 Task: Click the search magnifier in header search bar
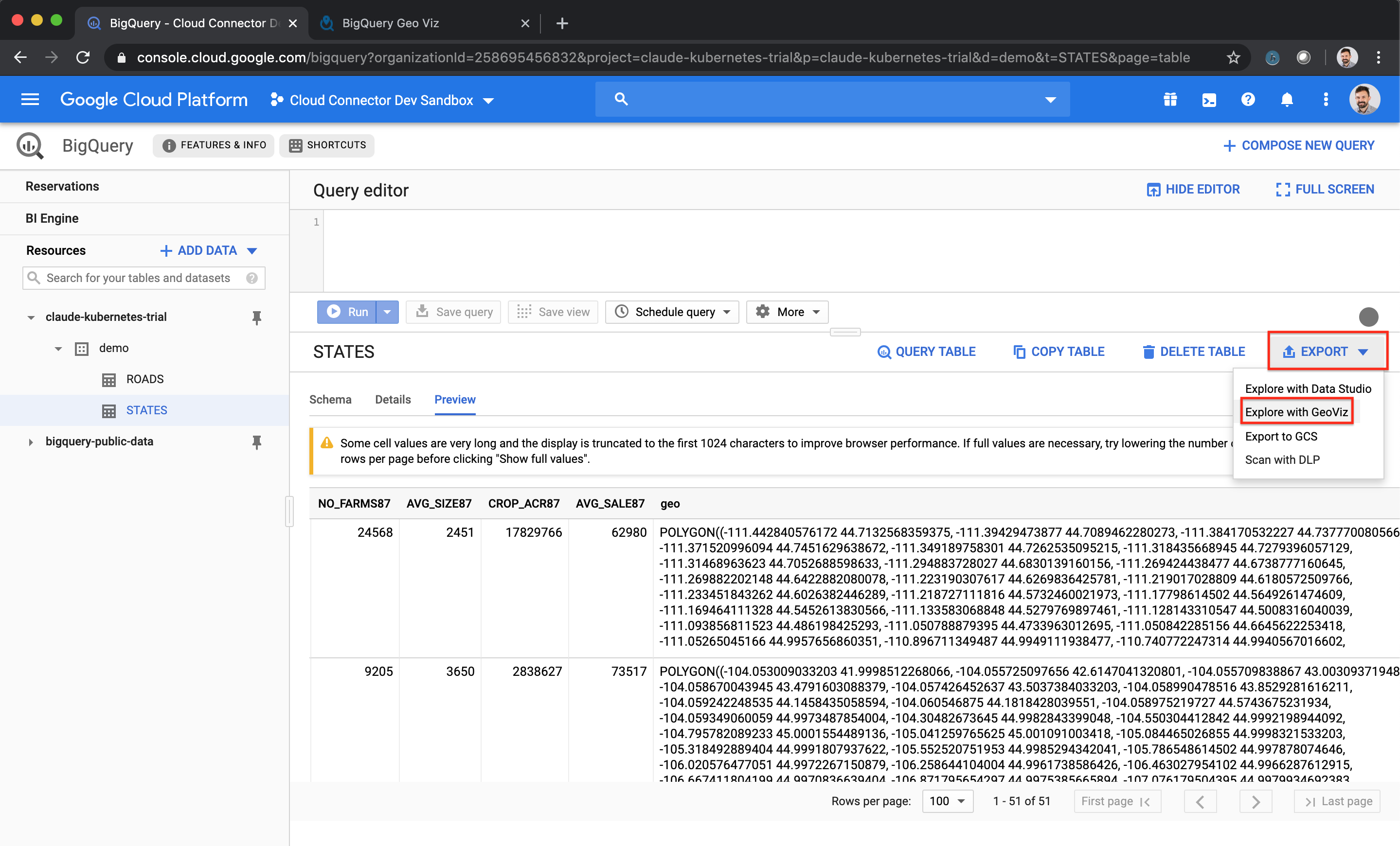point(621,99)
